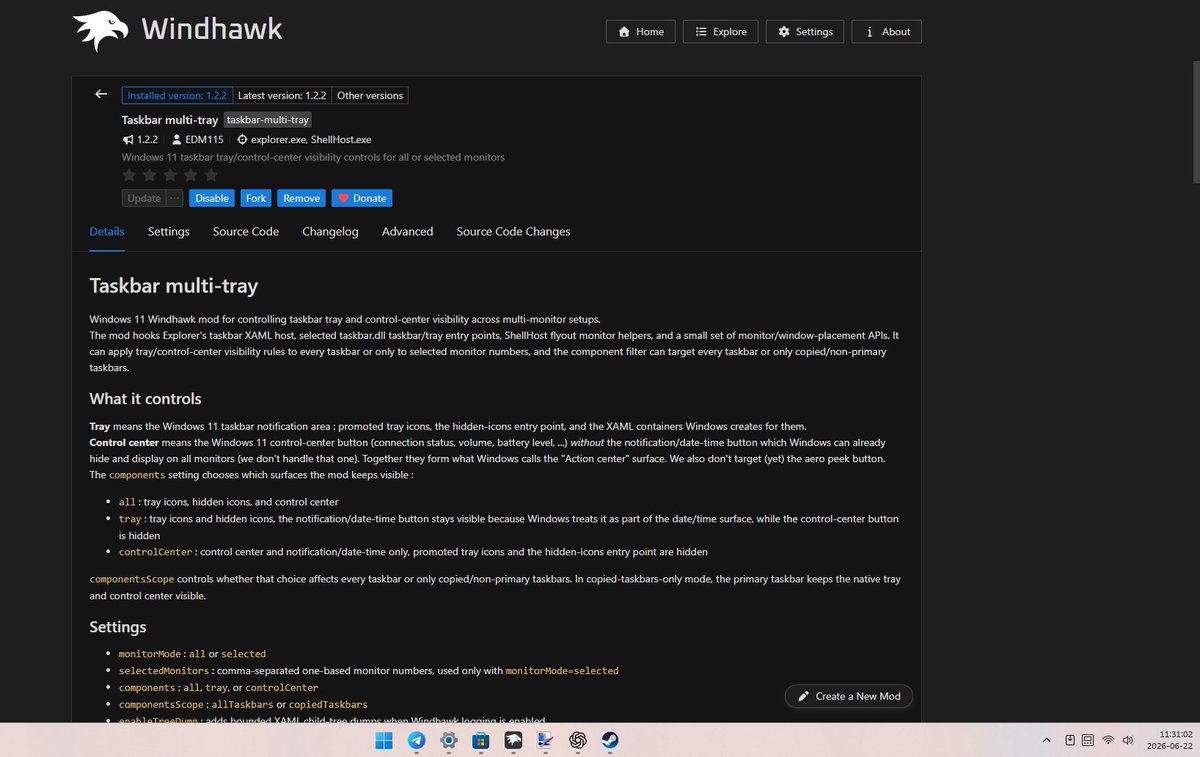Open Windhawk Settings from top bar
This screenshot has width=1200, height=757.
(805, 31)
